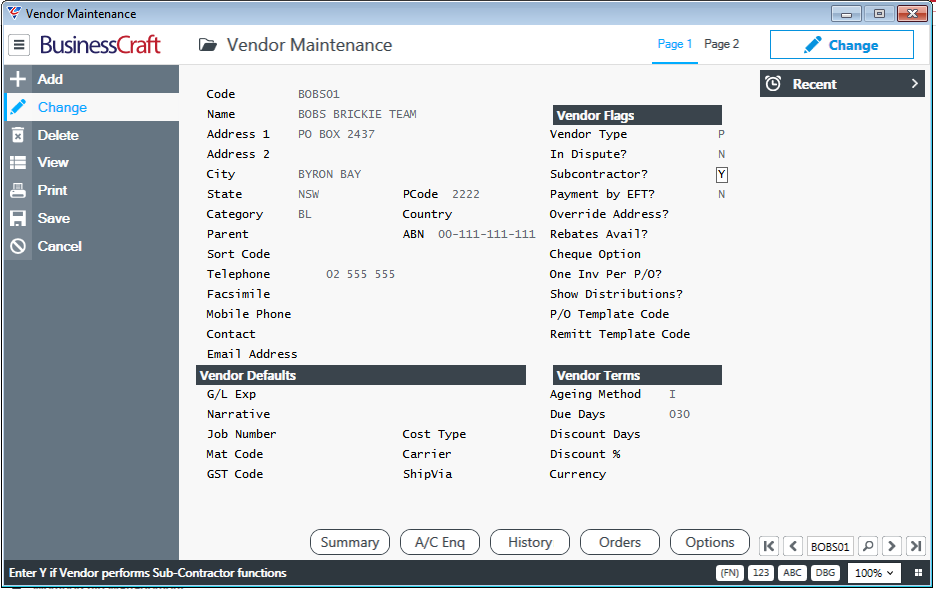Expand the Recent panel with the chevron
Image resolution: width=936 pixels, height=589 pixels.
(x=915, y=84)
